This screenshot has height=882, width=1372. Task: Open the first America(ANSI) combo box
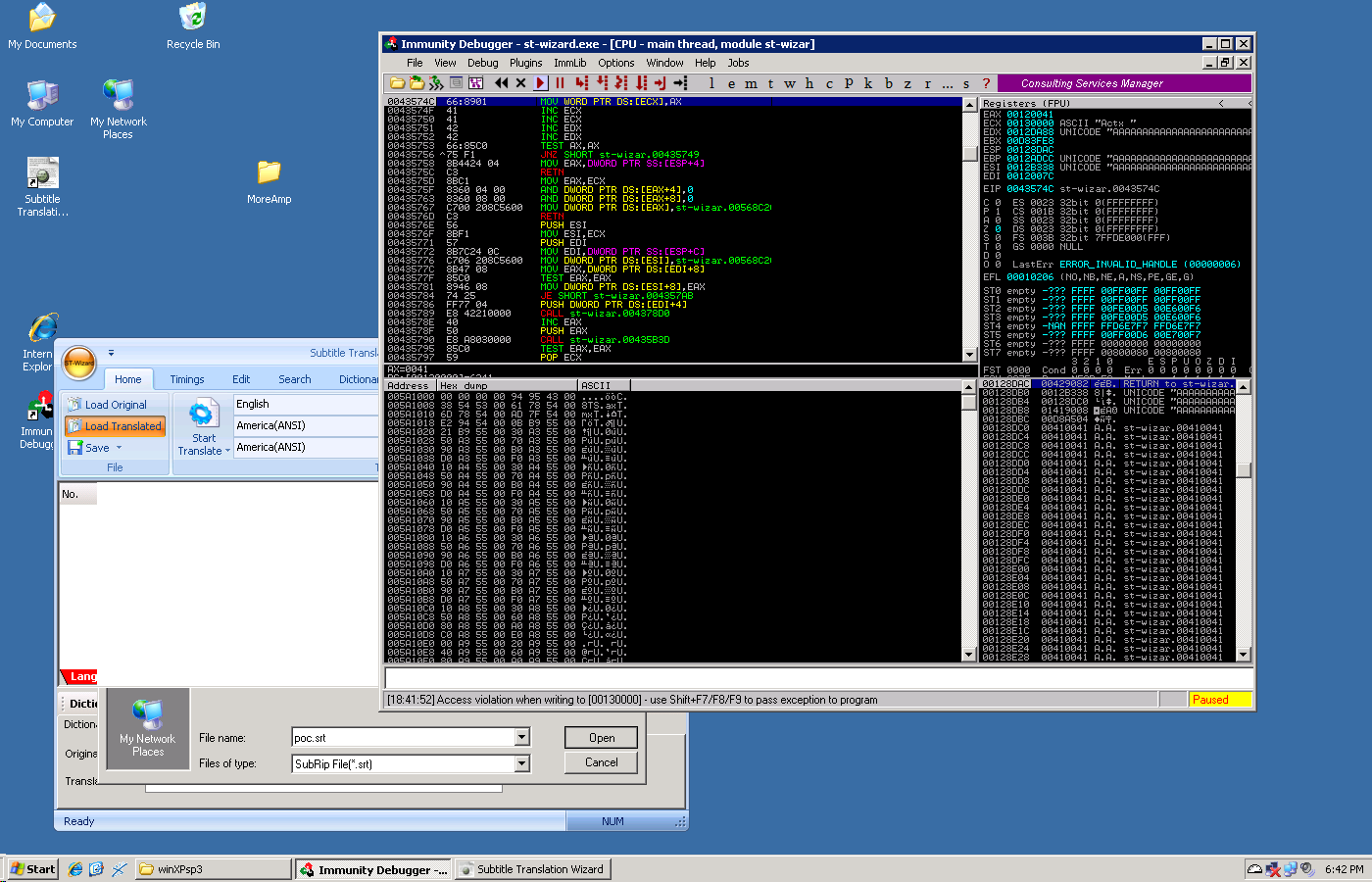(x=306, y=425)
